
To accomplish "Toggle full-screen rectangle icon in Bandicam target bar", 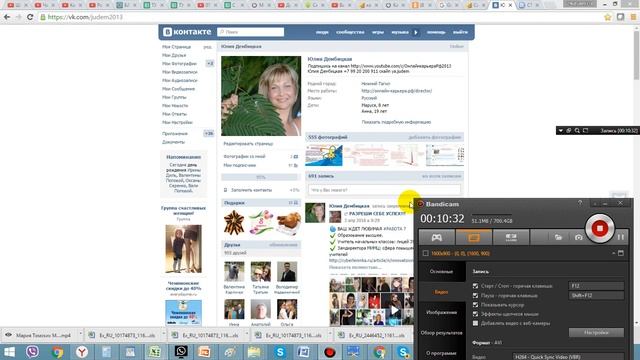I will pyautogui.click(x=621, y=253).
